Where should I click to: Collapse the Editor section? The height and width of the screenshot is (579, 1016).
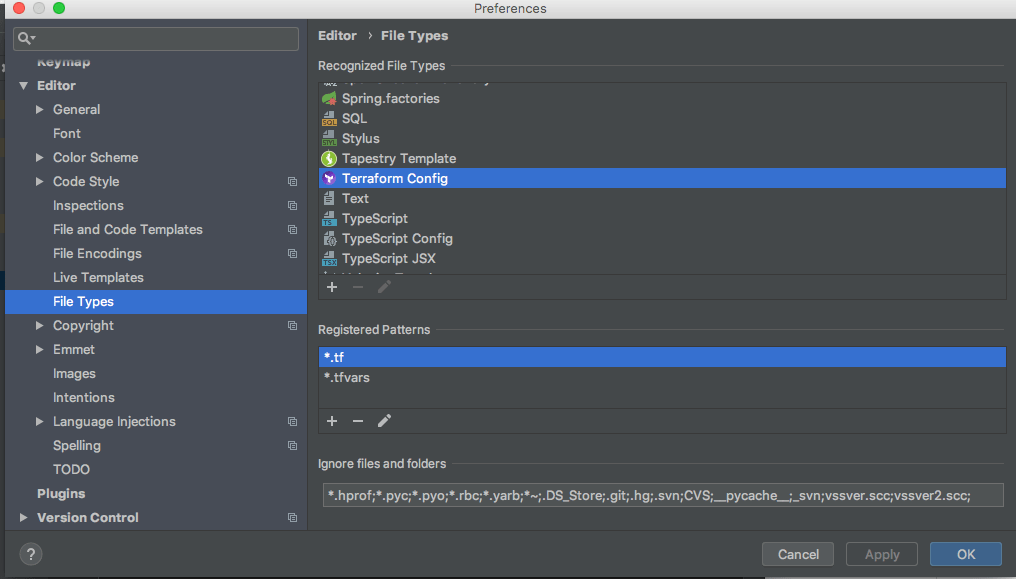24,85
